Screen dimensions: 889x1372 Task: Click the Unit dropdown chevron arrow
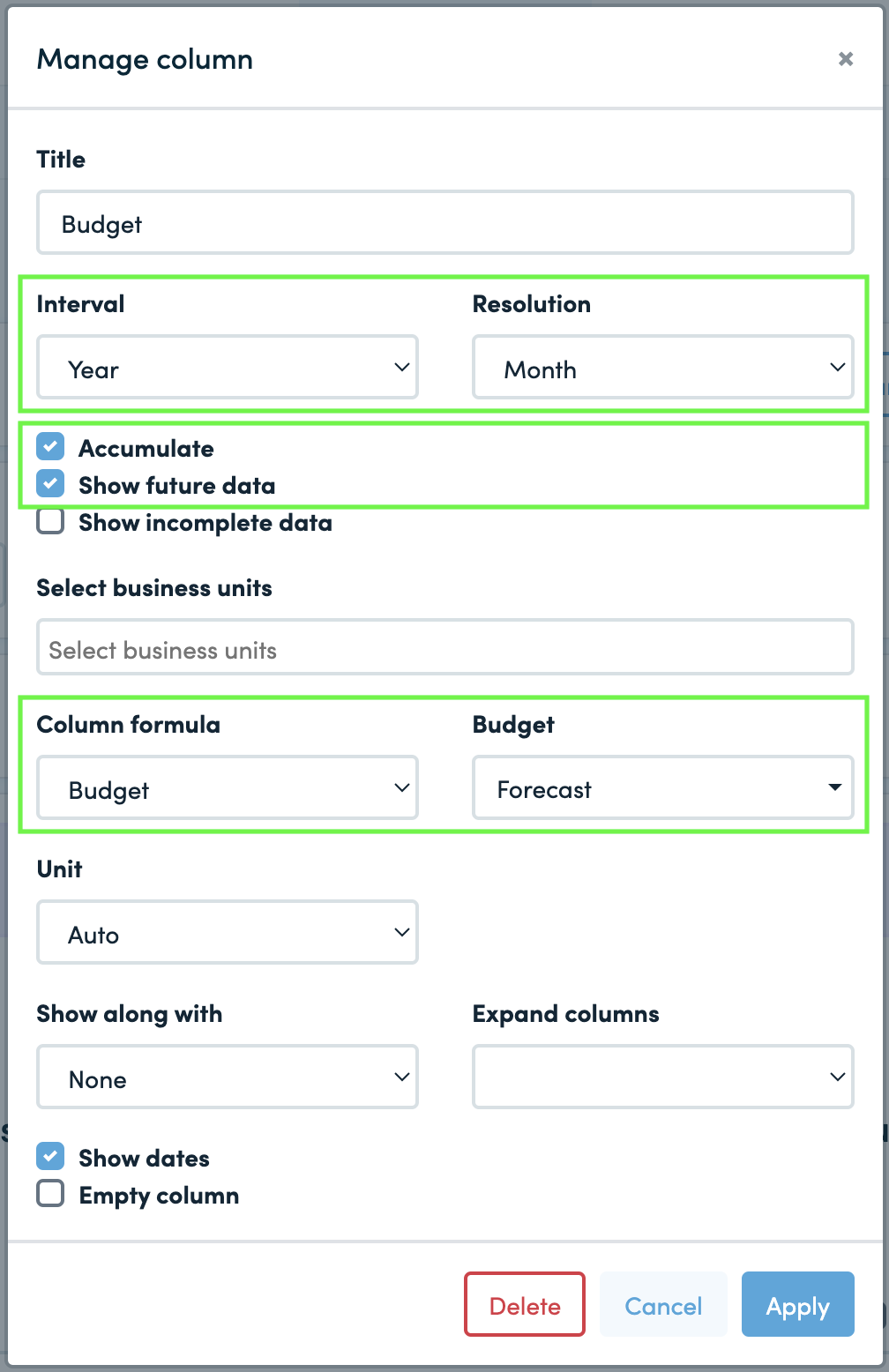401,932
